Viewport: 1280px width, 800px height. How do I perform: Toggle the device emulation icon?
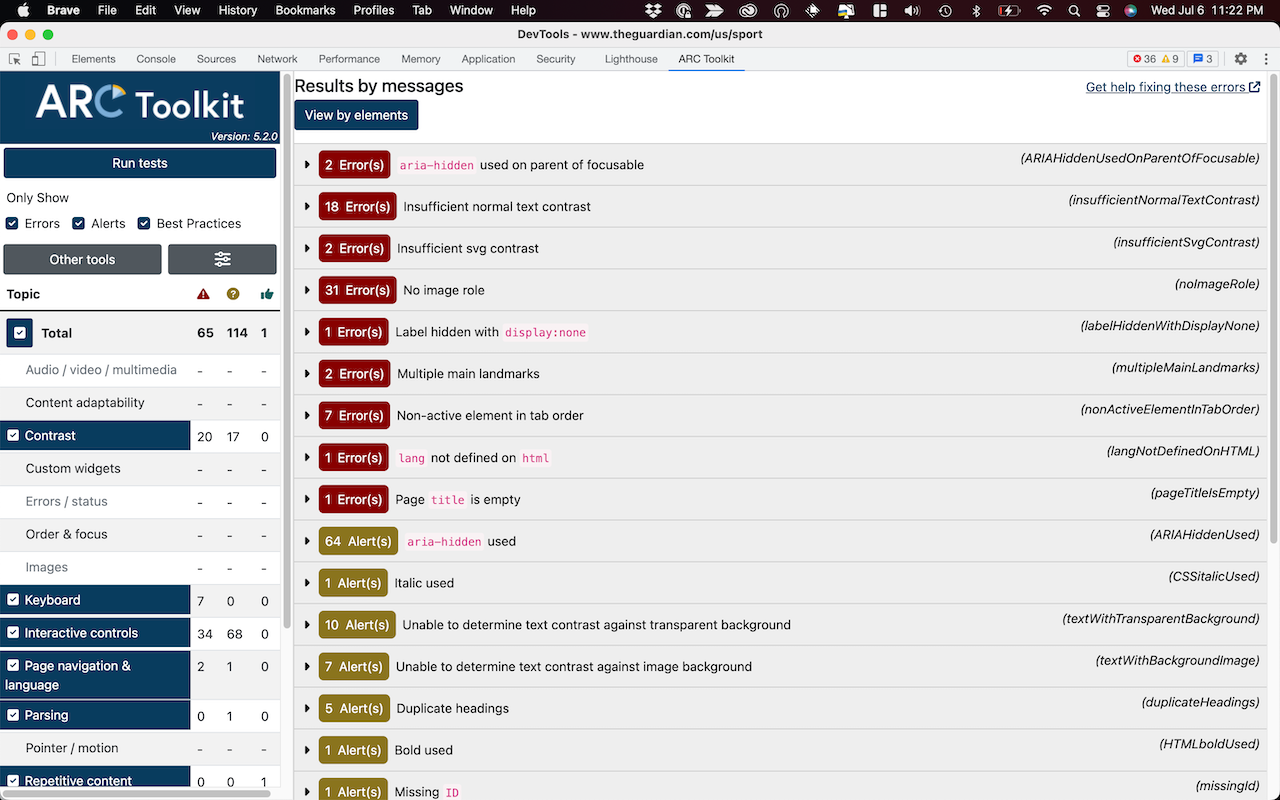point(38,59)
